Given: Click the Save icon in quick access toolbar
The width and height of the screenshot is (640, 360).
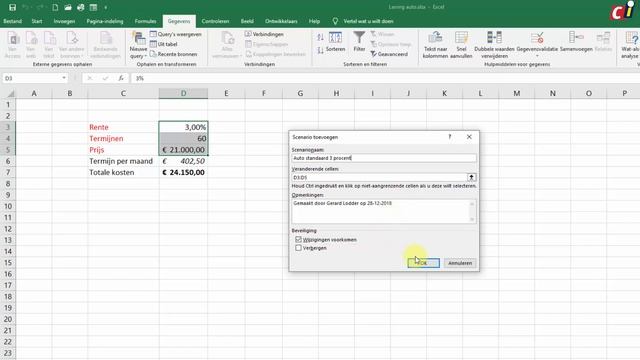Looking at the screenshot, I should pos(12,7).
